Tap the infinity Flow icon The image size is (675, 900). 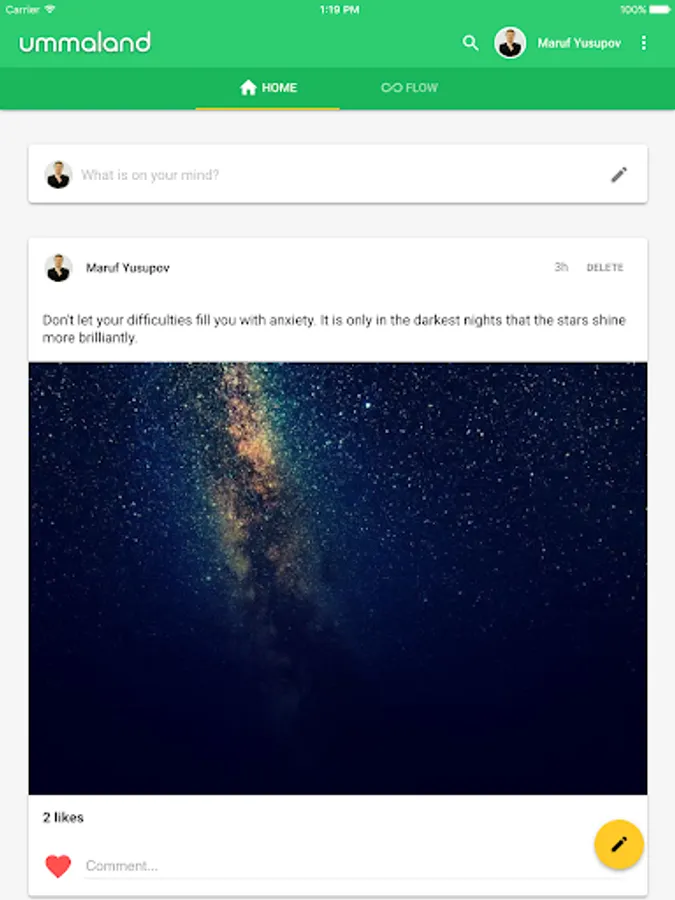coord(391,88)
